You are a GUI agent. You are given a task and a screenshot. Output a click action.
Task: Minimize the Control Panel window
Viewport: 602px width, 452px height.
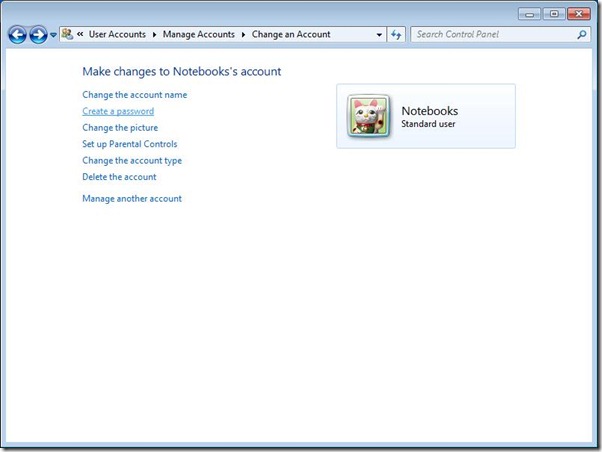point(529,14)
